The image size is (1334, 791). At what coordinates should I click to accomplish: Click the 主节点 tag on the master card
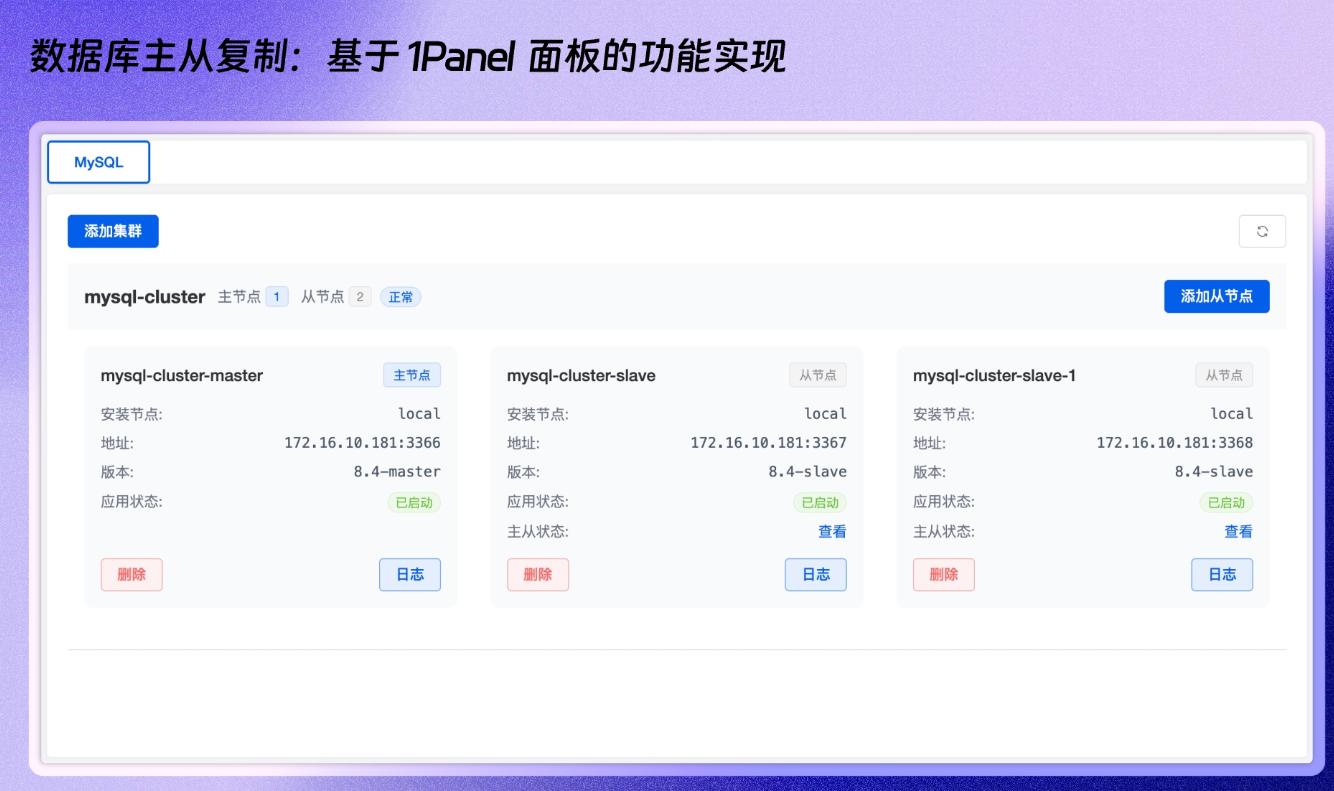tap(412, 375)
